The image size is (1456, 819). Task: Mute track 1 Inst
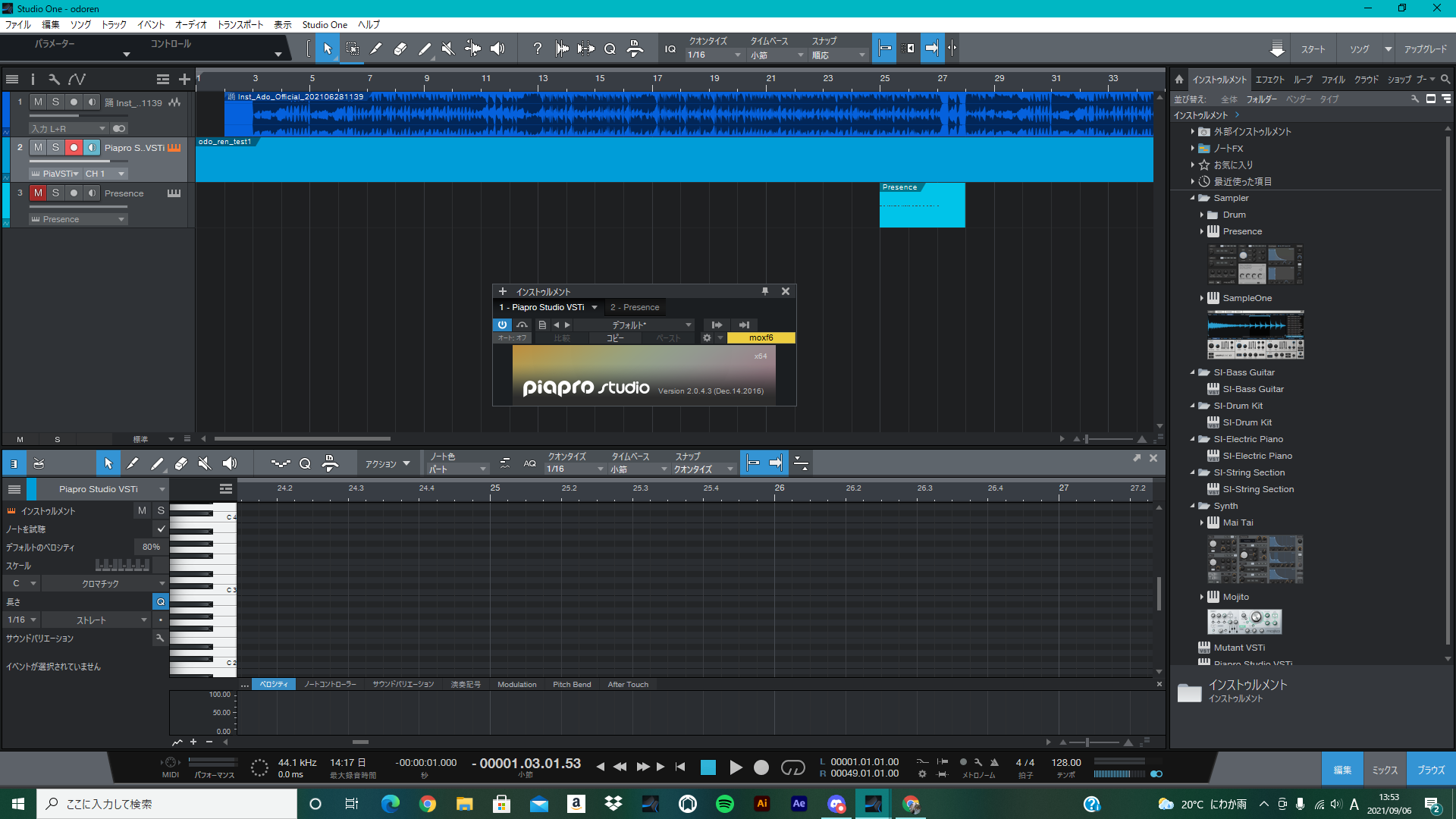[x=38, y=102]
